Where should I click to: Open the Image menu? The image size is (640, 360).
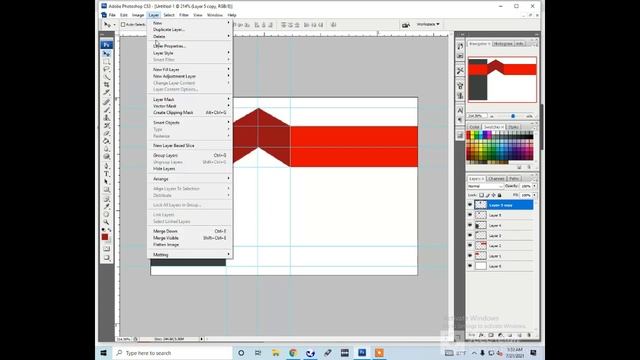click(138, 15)
